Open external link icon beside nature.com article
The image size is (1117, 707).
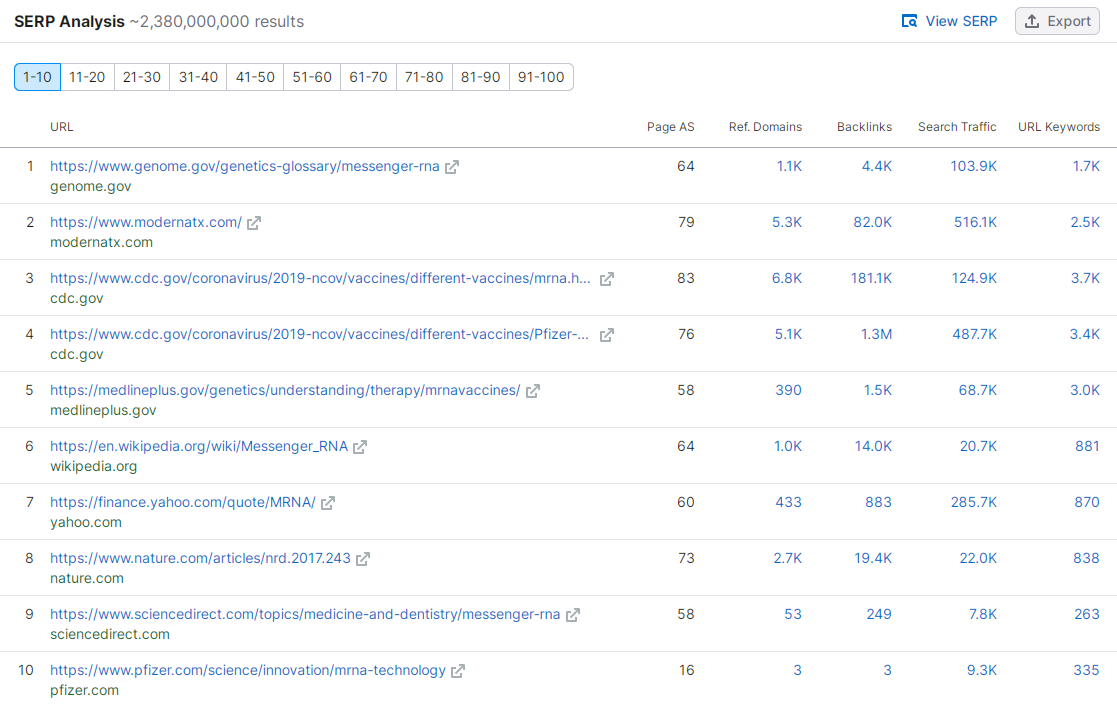[x=363, y=559]
